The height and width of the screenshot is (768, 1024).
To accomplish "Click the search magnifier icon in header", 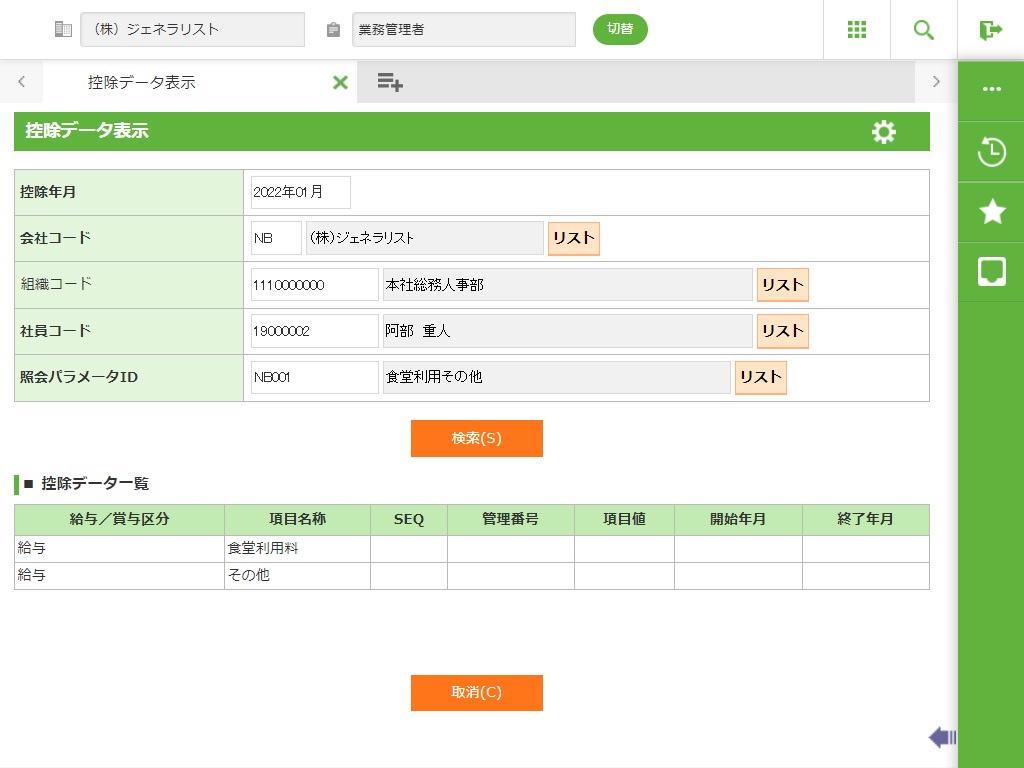I will tap(924, 30).
